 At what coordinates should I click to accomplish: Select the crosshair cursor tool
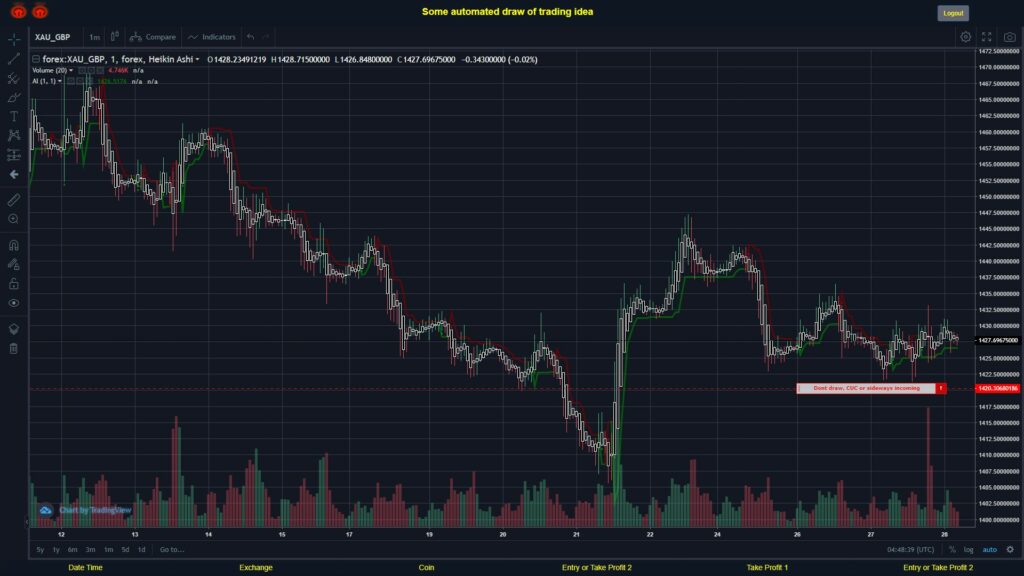coord(14,39)
